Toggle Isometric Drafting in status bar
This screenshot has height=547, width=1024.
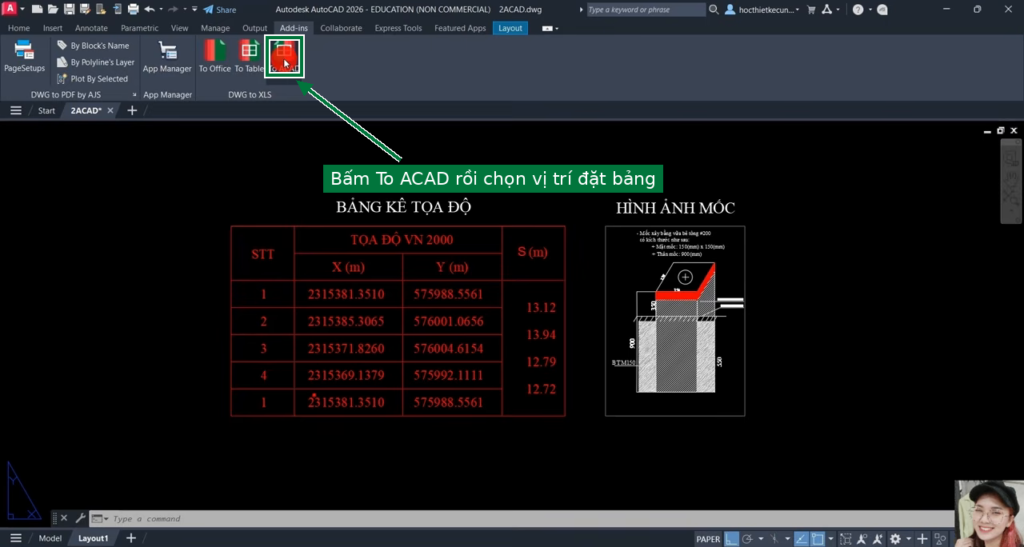pyautogui.click(x=775, y=539)
